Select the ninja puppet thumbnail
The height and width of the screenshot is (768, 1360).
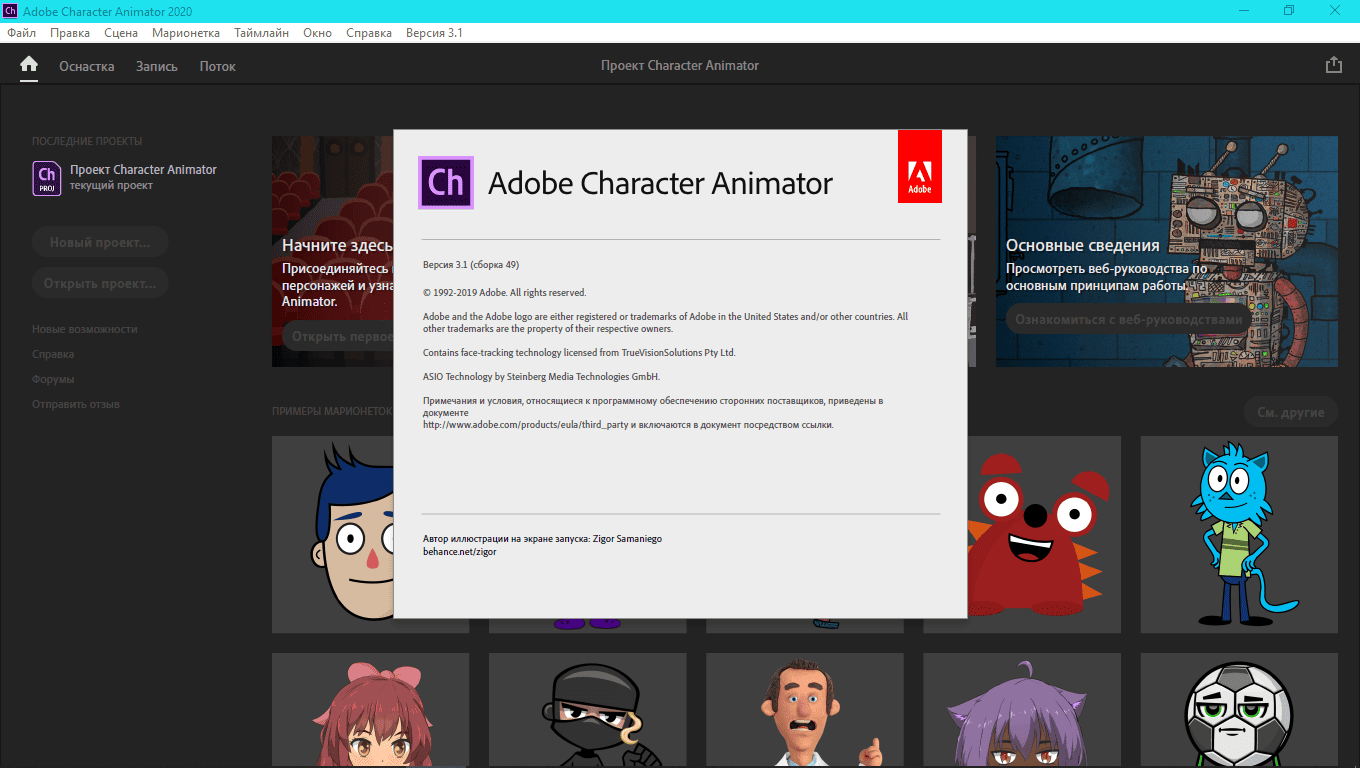coord(587,710)
